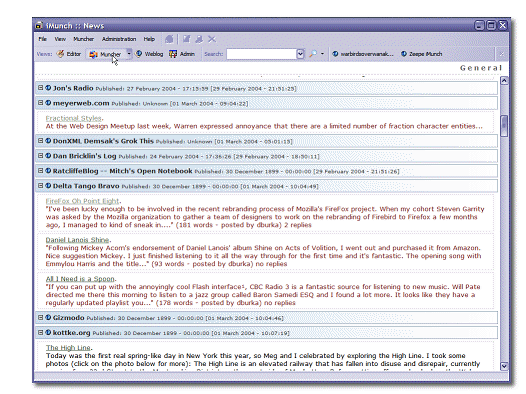The image size is (526, 394).
Task: Click the globe icon beside kottke.org
Action: [x=48, y=332]
